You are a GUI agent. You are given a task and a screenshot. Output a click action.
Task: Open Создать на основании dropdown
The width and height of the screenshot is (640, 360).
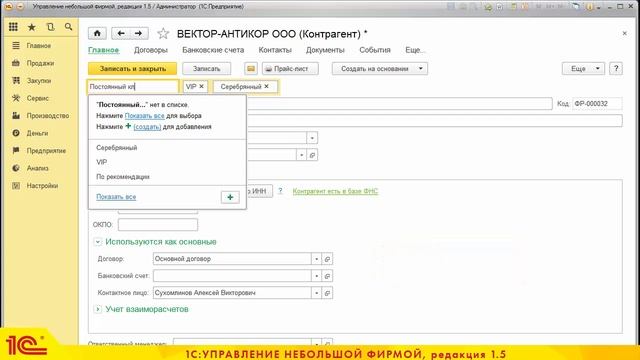point(380,69)
